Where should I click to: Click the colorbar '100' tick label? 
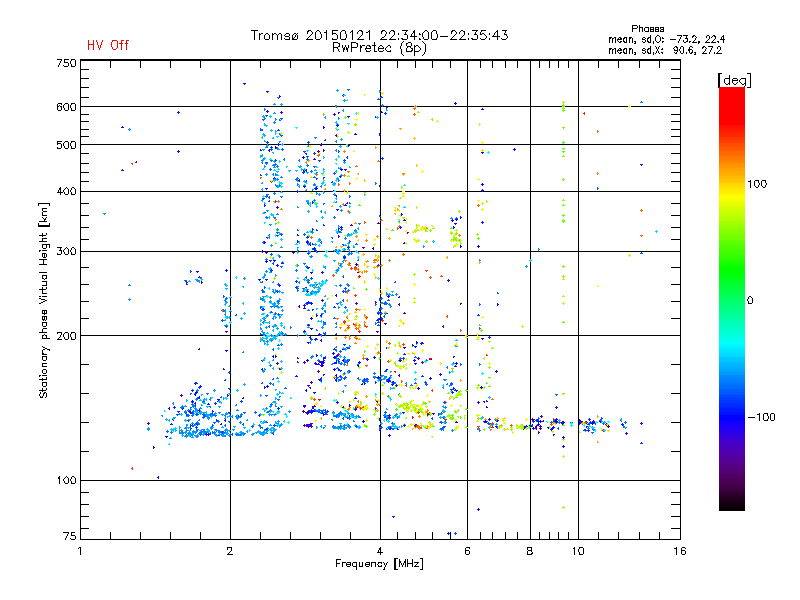pyautogui.click(x=757, y=184)
